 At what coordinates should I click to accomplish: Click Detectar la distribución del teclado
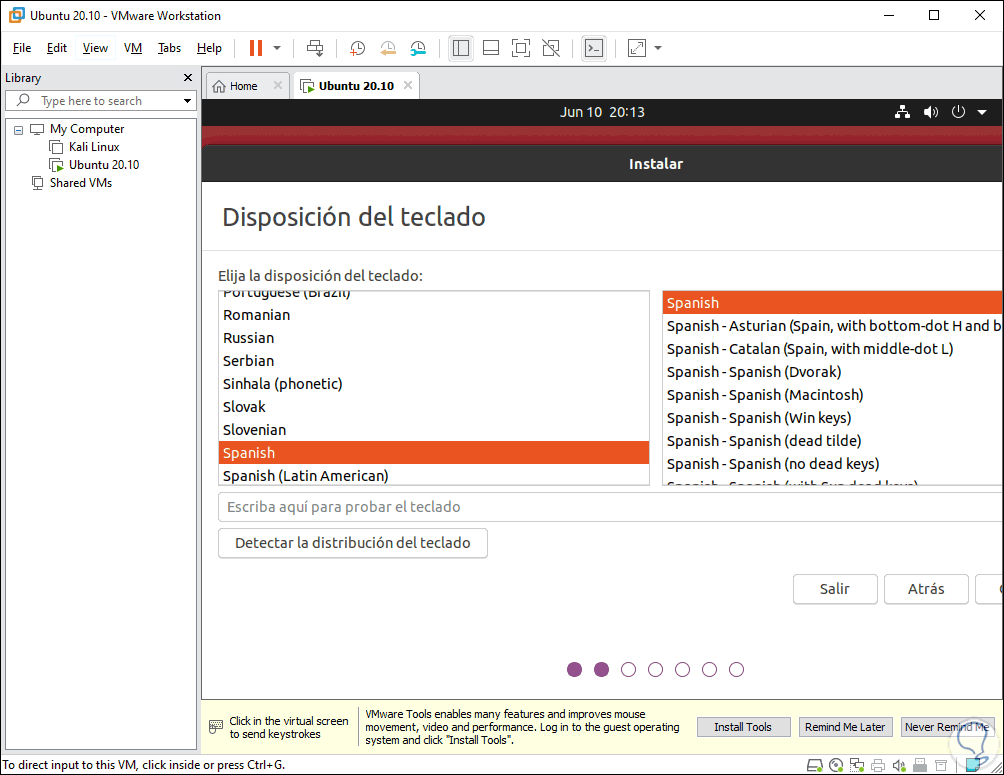pos(353,543)
